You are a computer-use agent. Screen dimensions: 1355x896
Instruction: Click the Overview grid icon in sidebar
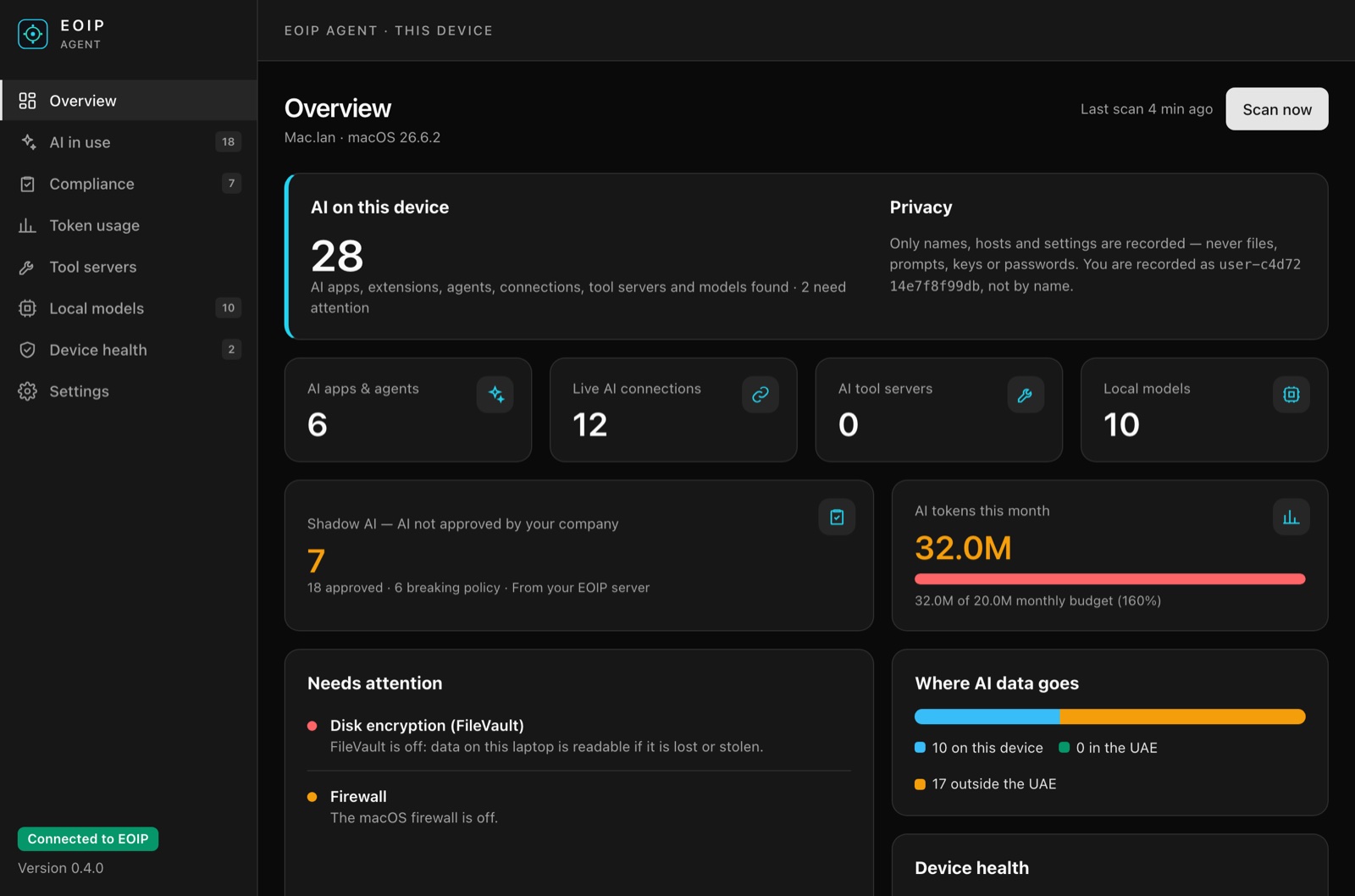point(27,101)
